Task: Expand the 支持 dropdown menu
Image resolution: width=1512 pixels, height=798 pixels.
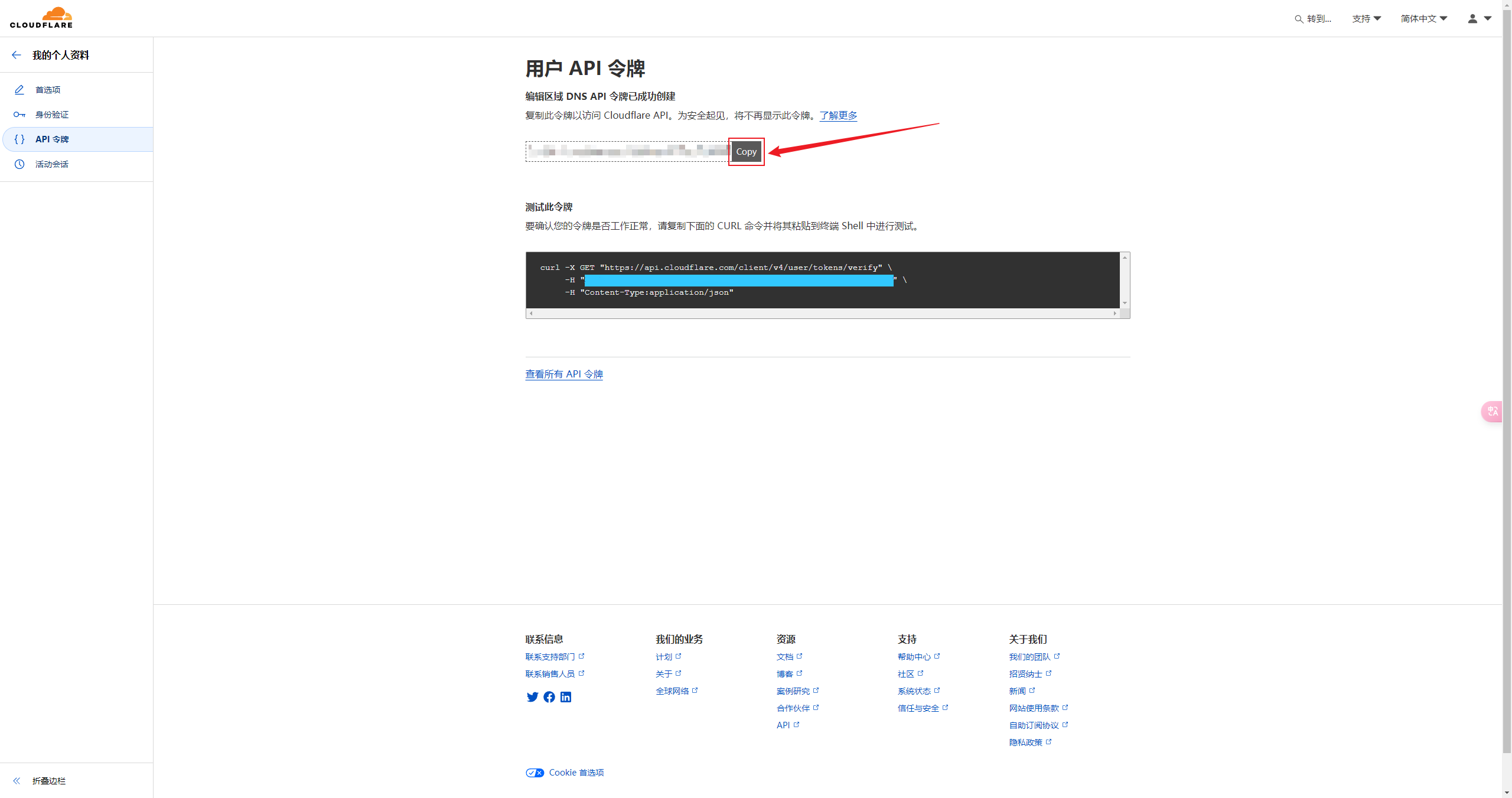Action: pyautogui.click(x=1366, y=19)
